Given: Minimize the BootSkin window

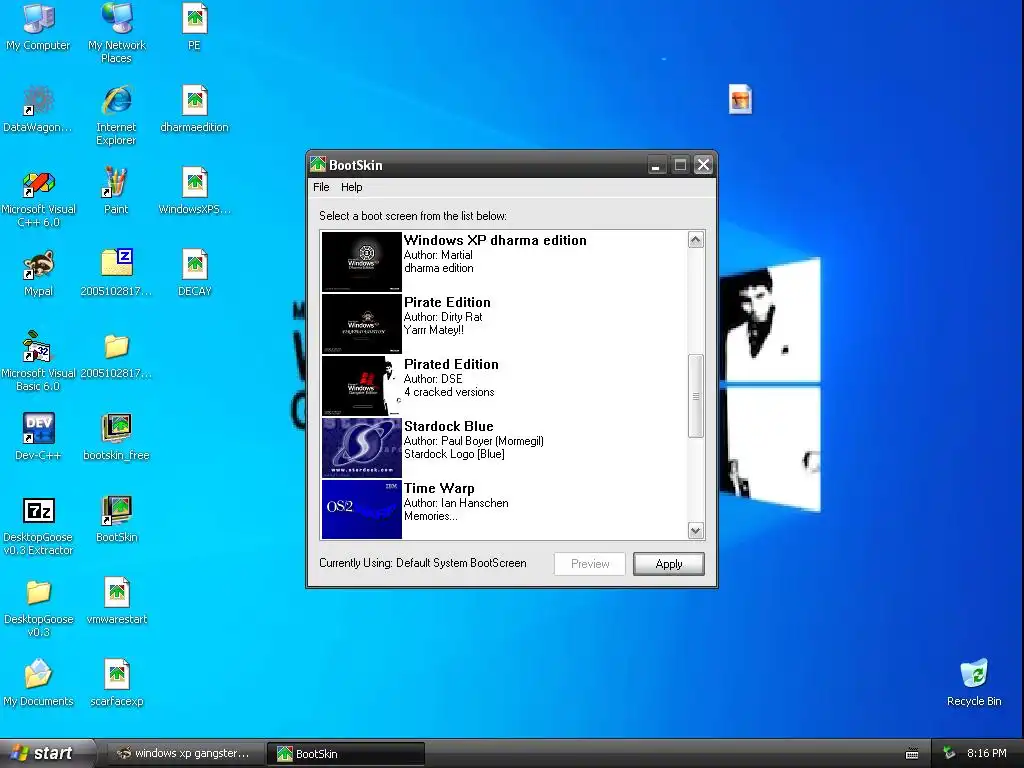Looking at the screenshot, I should 656,165.
